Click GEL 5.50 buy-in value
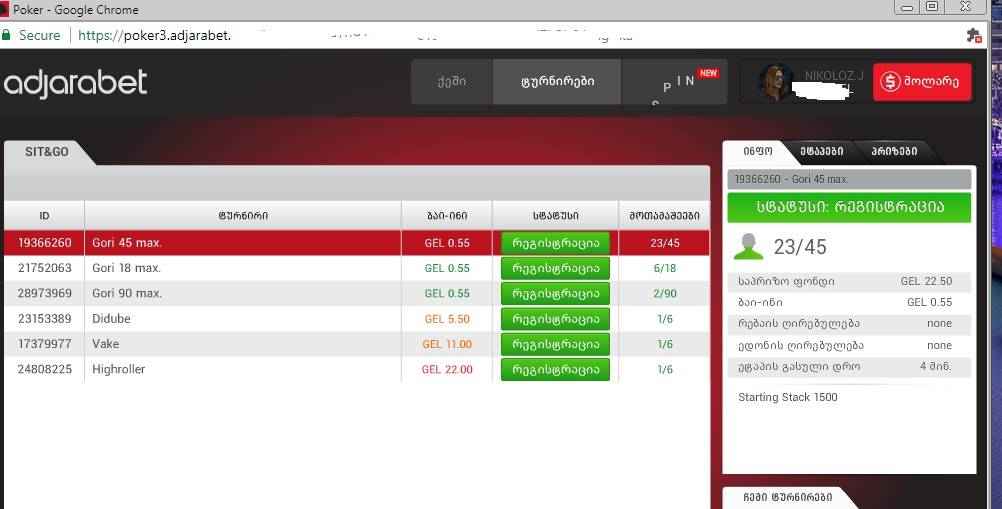 447,319
